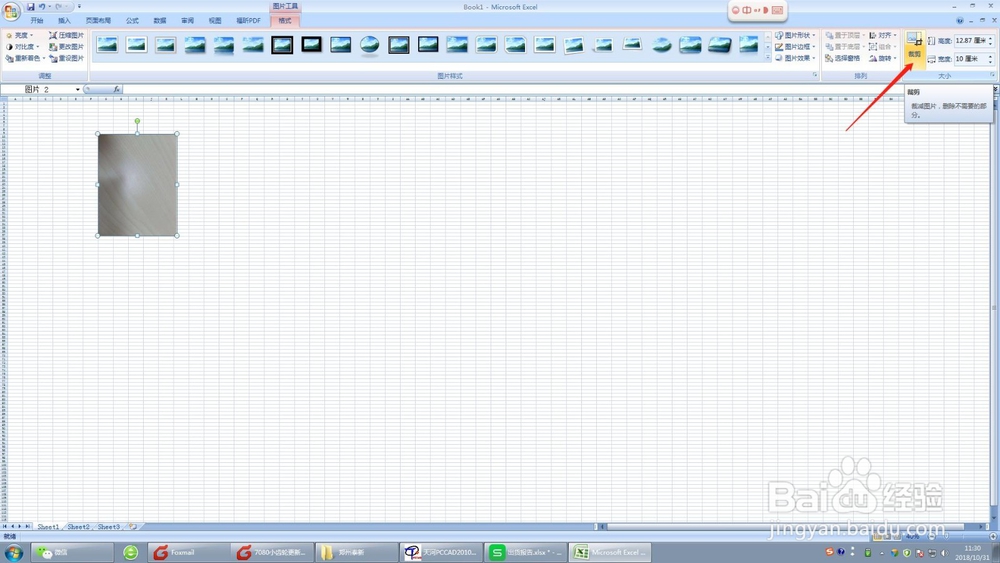Select the Format (格式) picture tools tab
Viewport: 1000px width, 563px height.
284,20
